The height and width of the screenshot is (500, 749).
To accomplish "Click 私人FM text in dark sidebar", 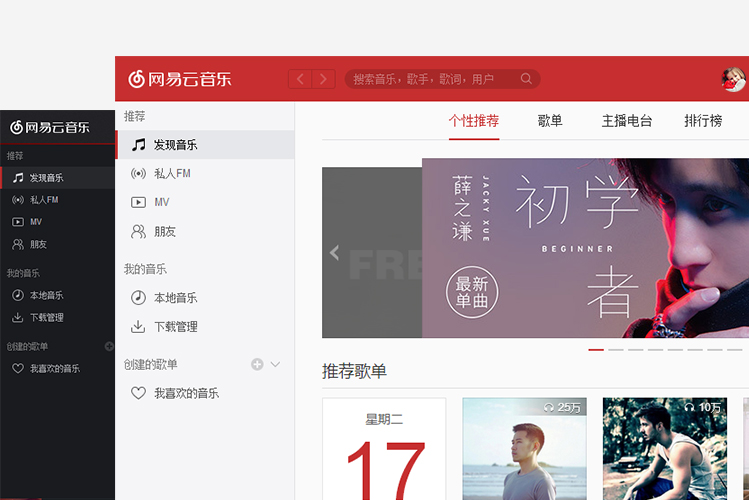I will 44,200.
